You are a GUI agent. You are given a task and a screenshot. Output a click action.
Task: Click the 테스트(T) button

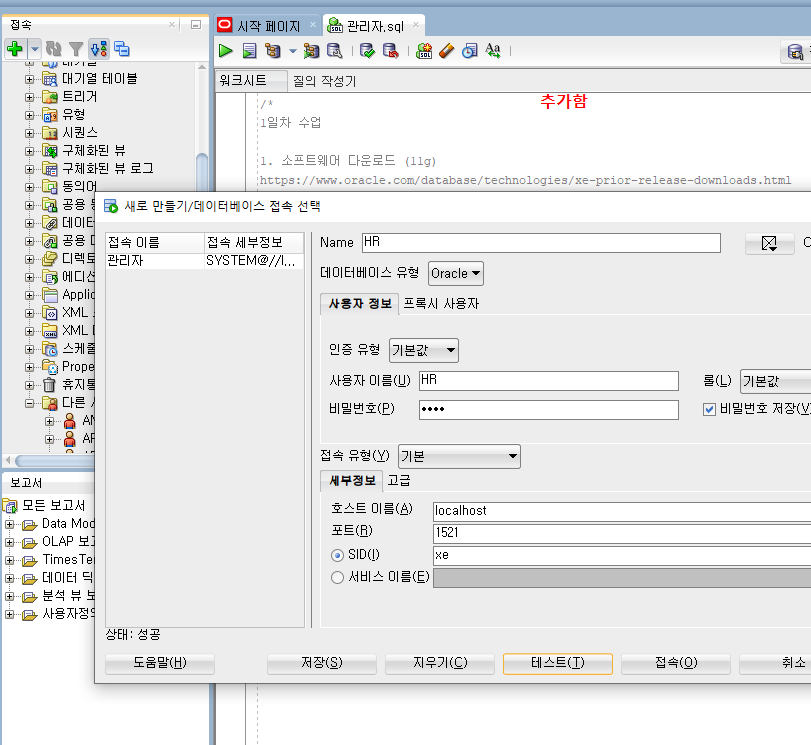coord(558,663)
